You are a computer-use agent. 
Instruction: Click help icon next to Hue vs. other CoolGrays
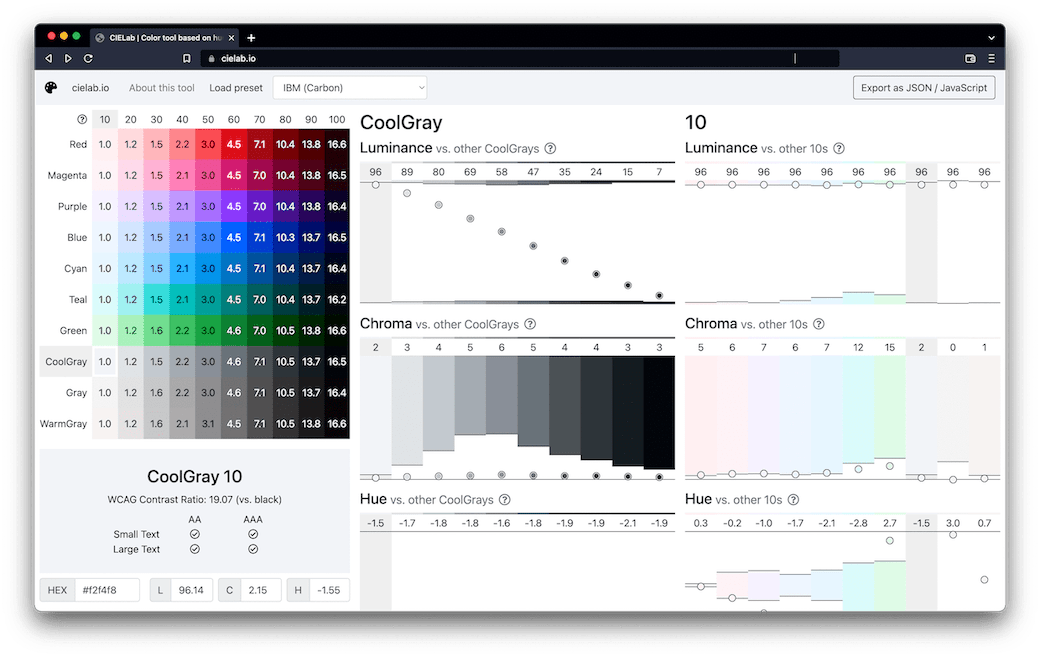(x=505, y=500)
